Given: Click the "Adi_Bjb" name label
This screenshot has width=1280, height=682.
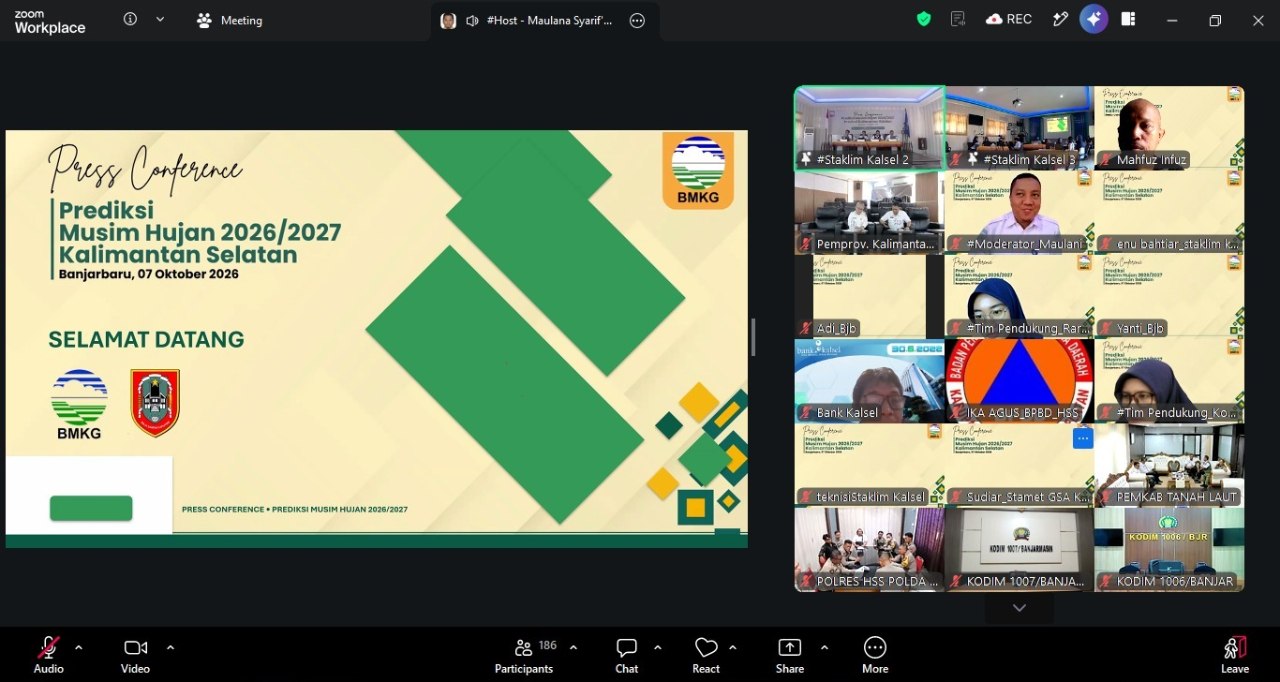Looking at the screenshot, I should pos(837,328).
